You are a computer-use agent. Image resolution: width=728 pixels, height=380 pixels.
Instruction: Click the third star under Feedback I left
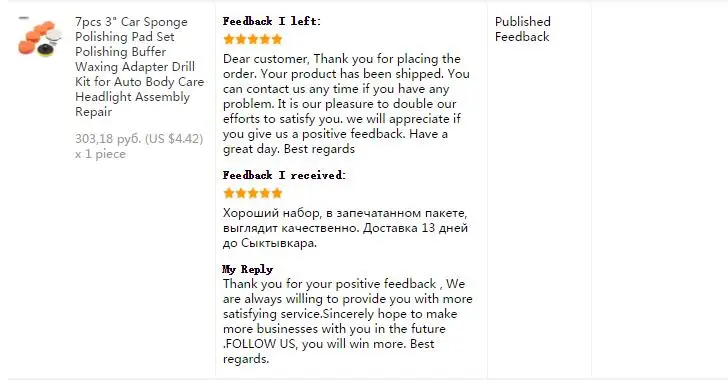coord(253,39)
